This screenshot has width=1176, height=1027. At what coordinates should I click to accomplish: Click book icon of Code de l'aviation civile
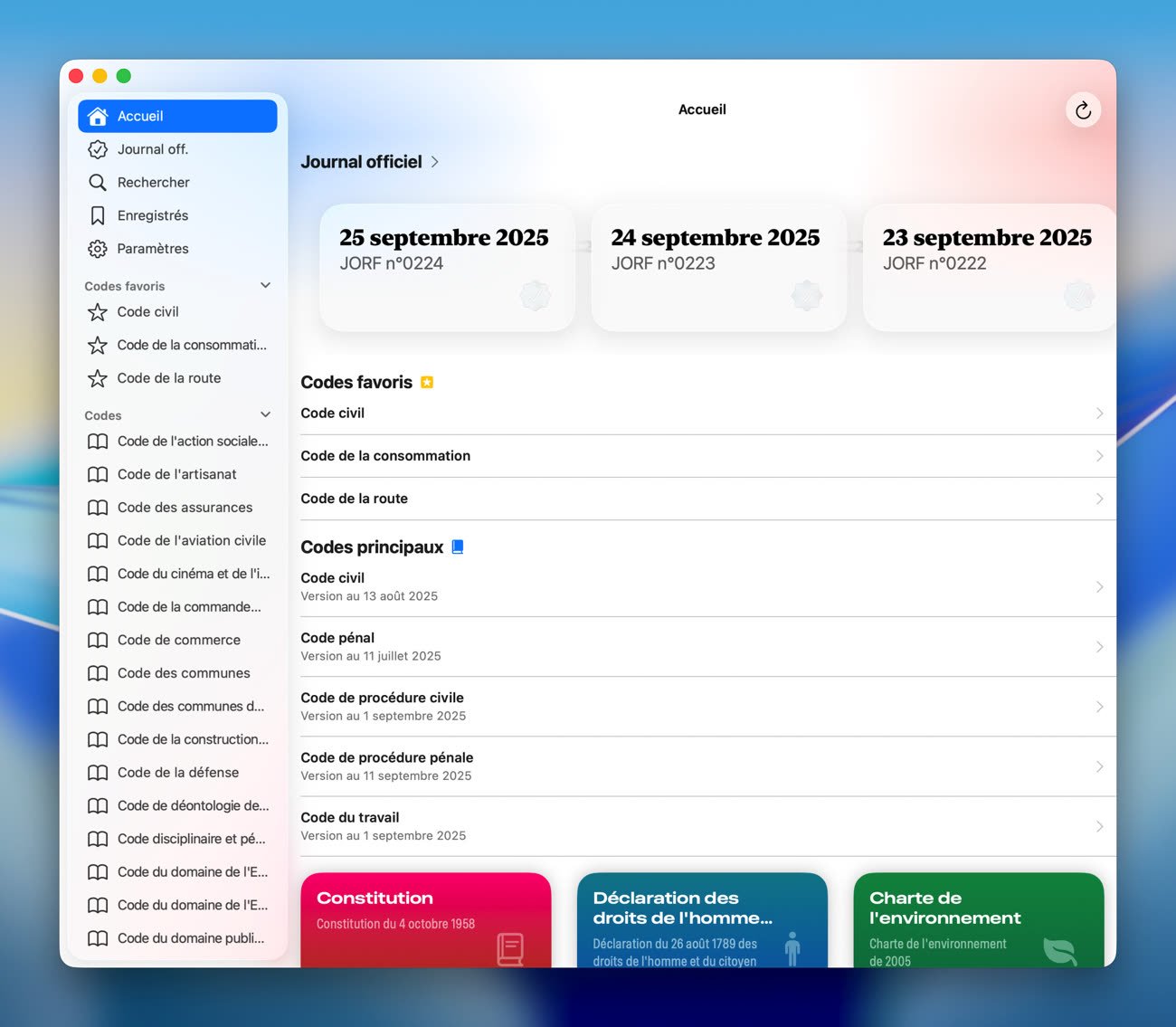(x=98, y=541)
